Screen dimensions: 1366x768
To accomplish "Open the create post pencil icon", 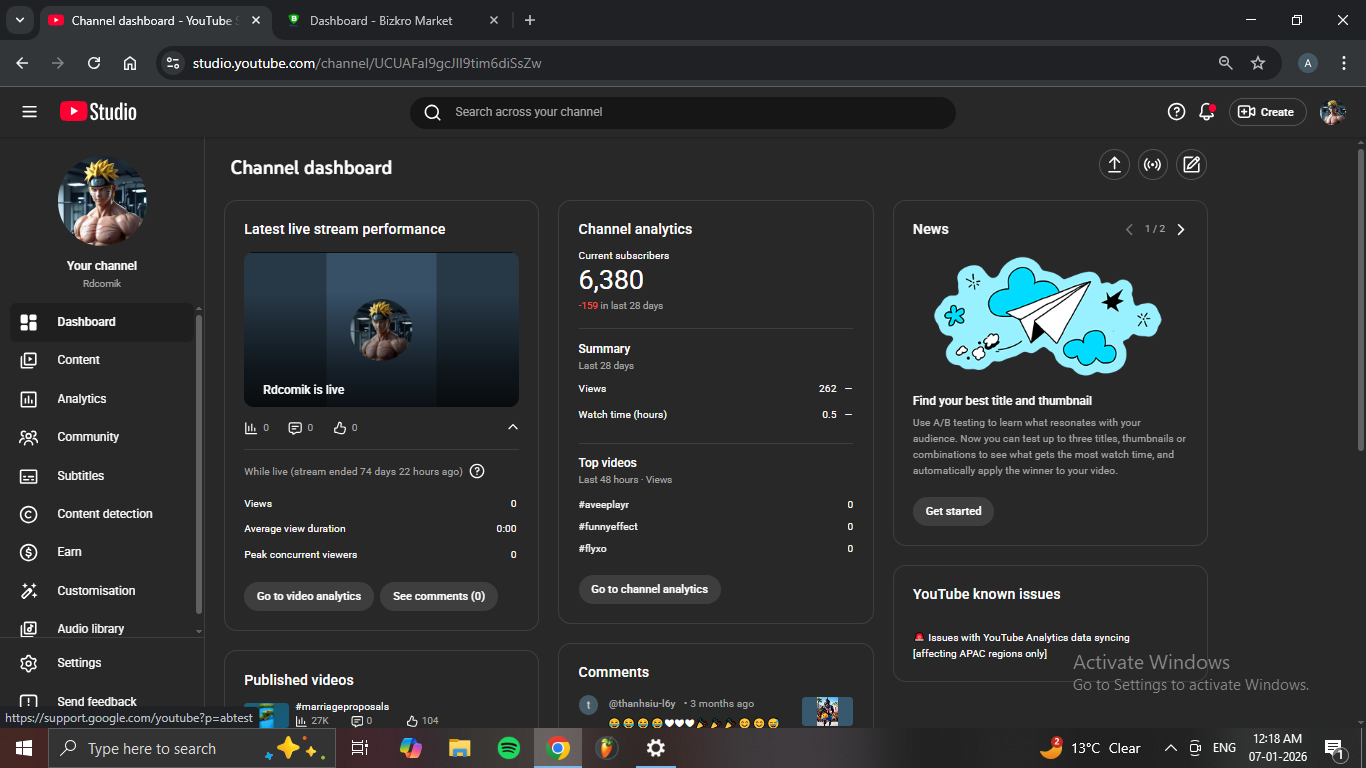I will tap(1191, 165).
